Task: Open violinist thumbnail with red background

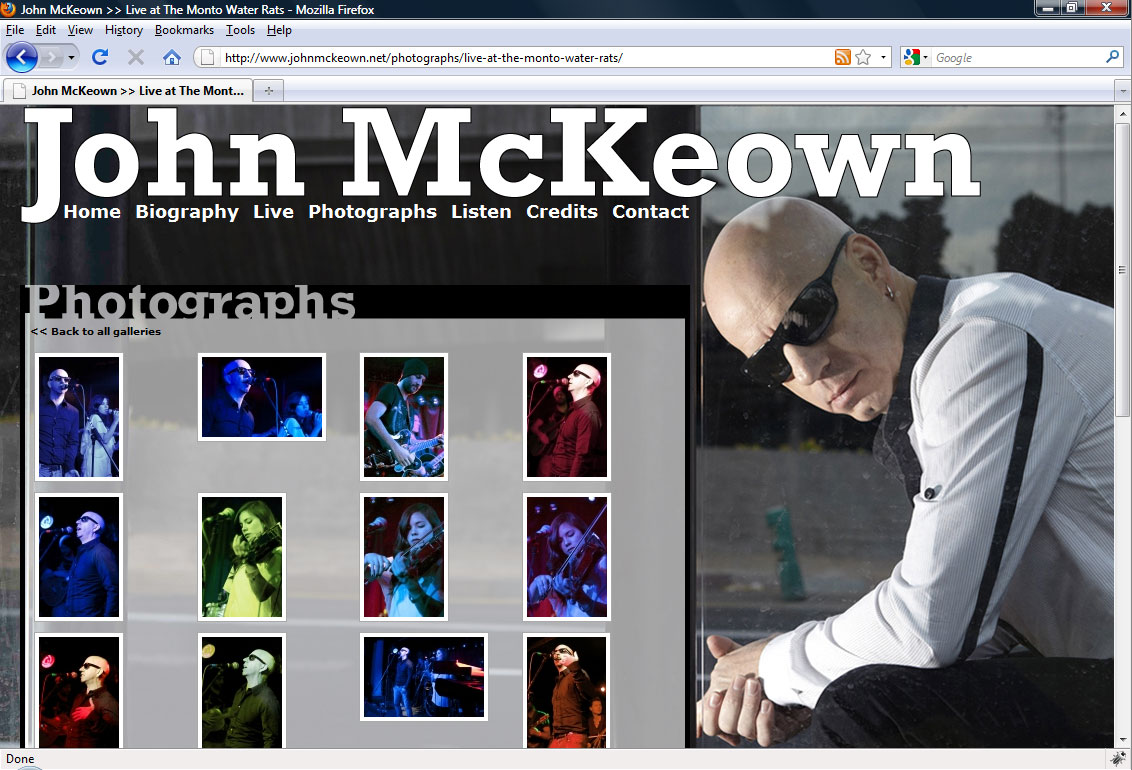Action: coord(404,556)
